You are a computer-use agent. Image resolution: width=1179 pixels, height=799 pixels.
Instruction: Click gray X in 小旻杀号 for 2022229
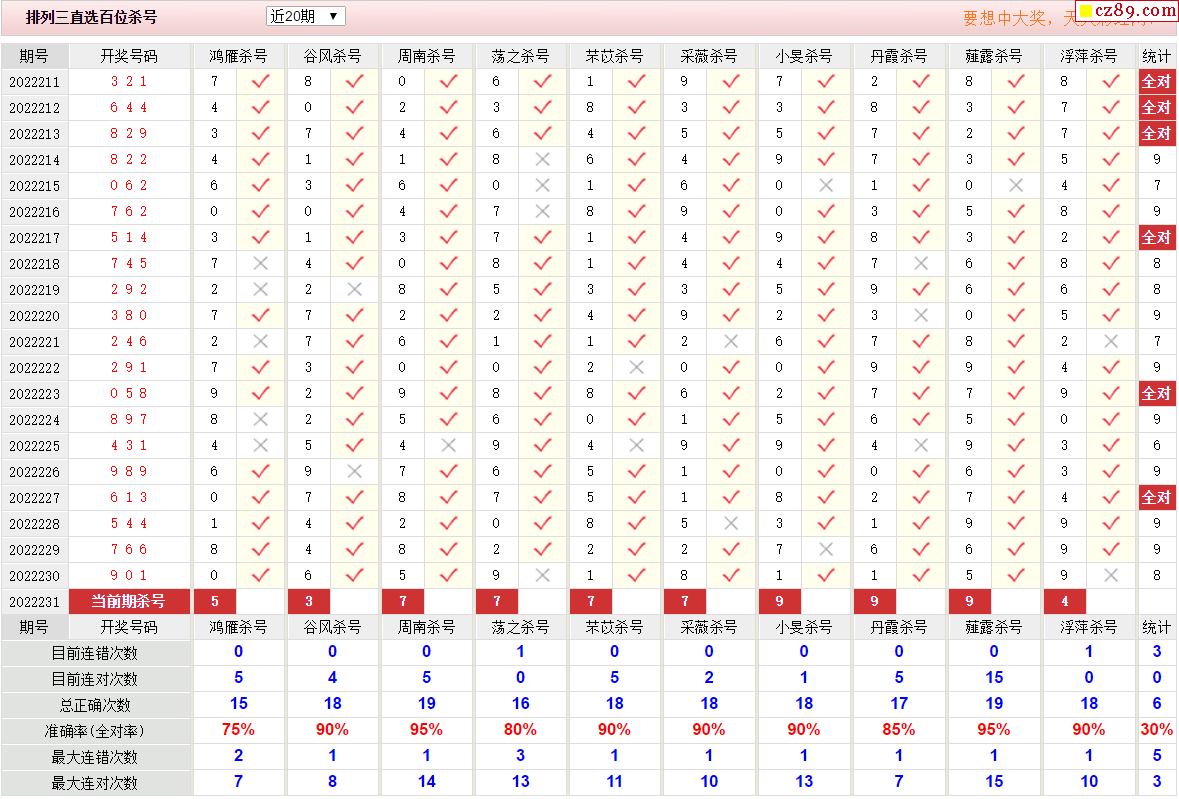click(x=826, y=549)
